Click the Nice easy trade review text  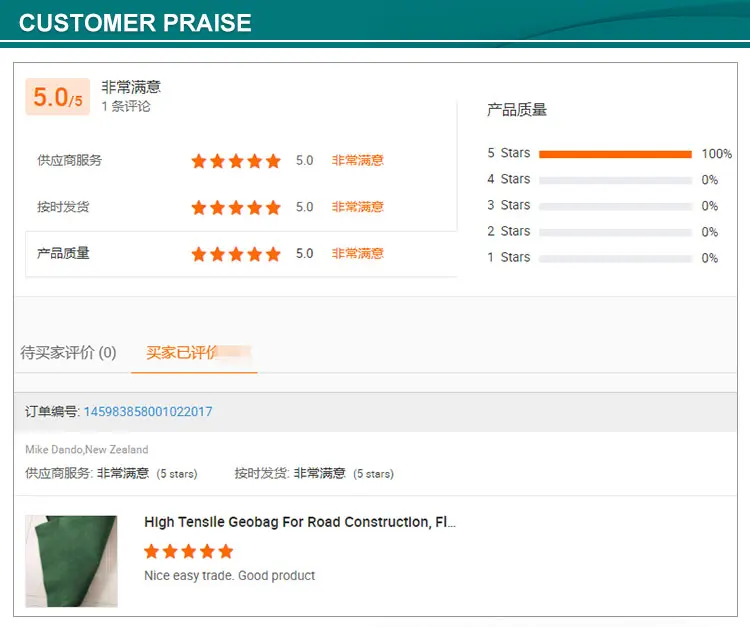pos(229,576)
